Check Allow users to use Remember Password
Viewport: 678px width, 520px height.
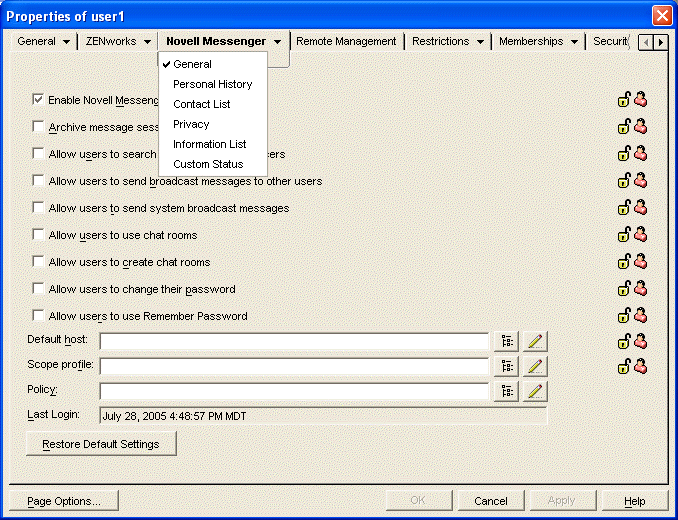[38, 316]
